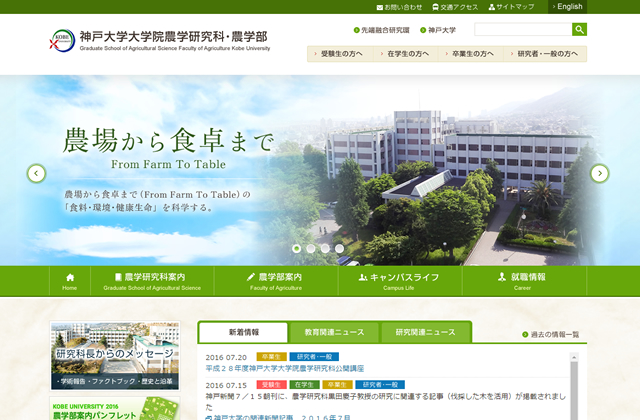
Task: Click 在学生 green tag on 2016 07.15 entry
Action: (304, 384)
